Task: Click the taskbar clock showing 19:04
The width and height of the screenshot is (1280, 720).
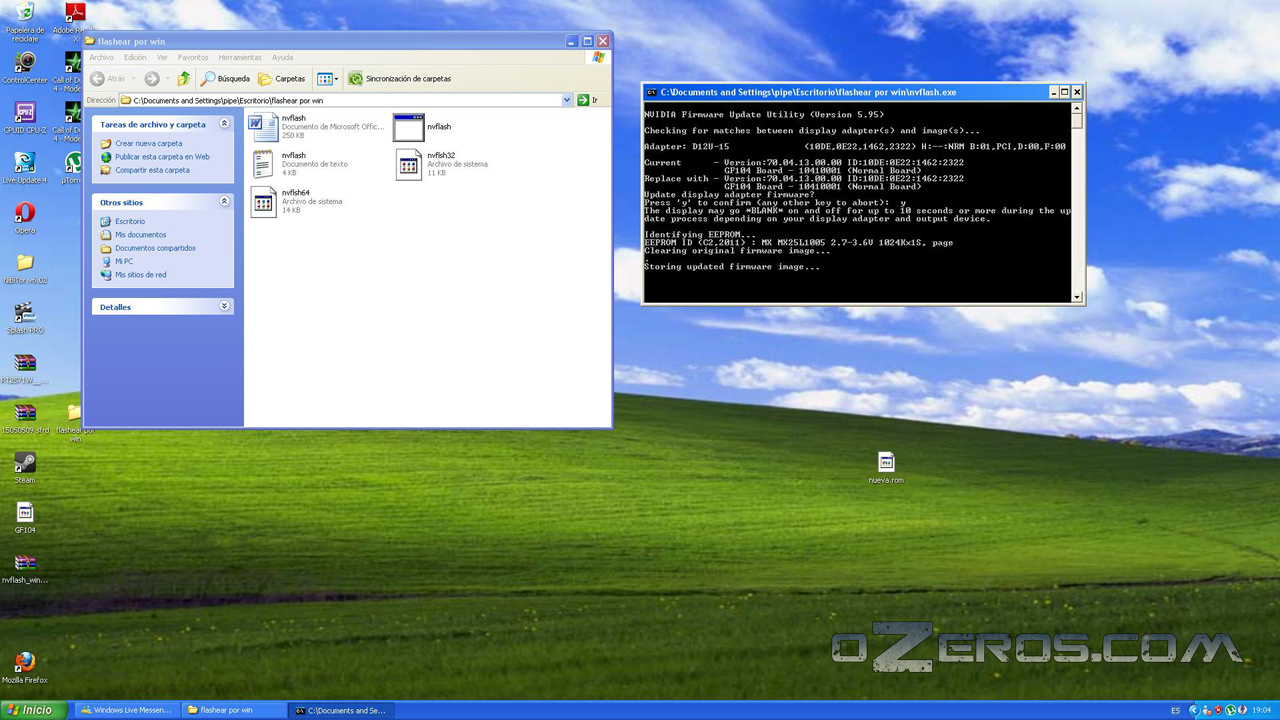Action: click(x=1262, y=710)
